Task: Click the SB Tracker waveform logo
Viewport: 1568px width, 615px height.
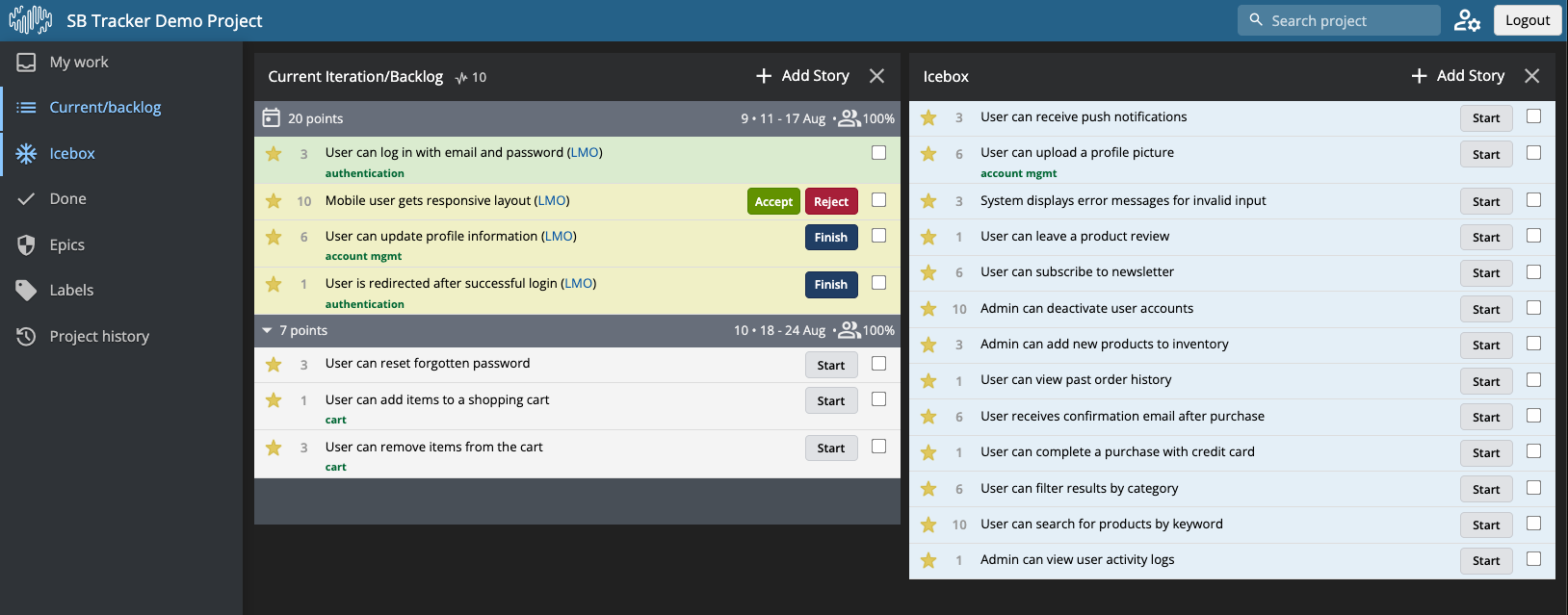Action: 31,20
